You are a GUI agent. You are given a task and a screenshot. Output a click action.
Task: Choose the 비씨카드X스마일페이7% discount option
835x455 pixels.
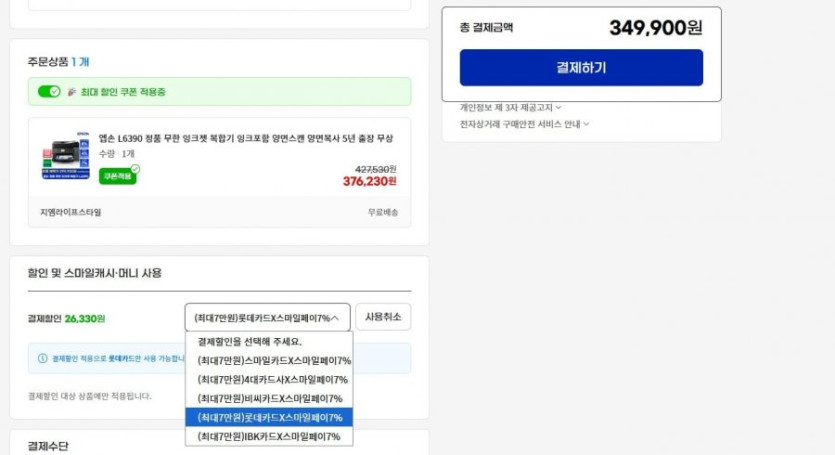pyautogui.click(x=270, y=398)
